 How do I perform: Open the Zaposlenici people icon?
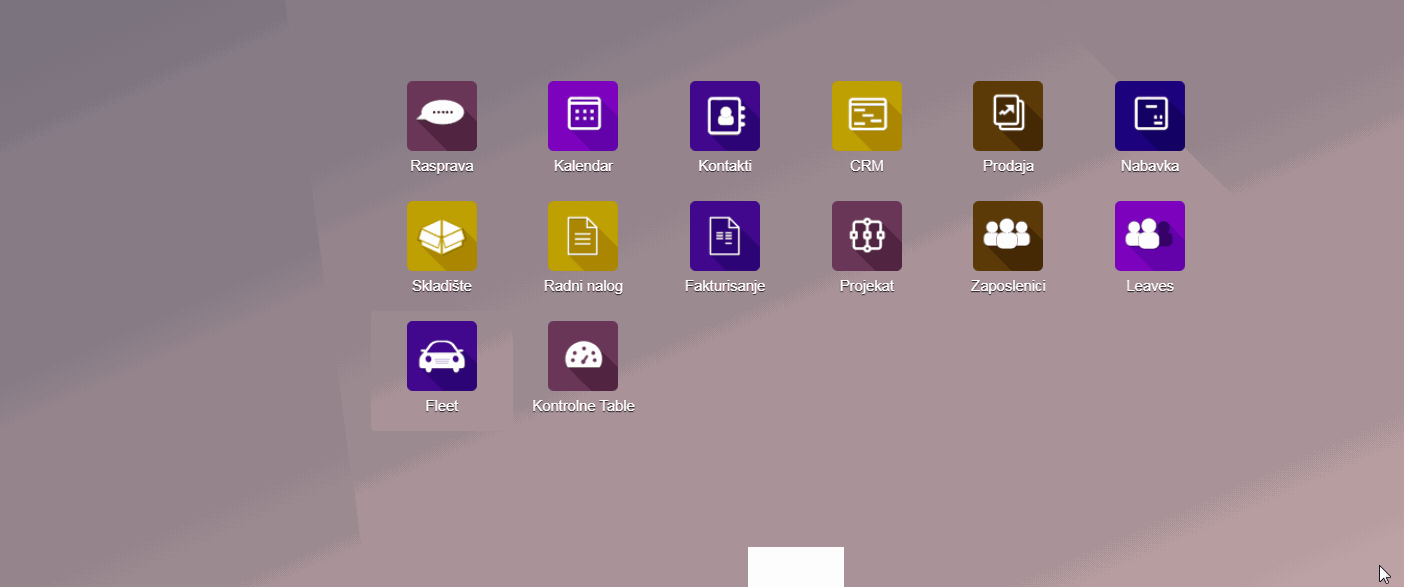pos(1008,236)
